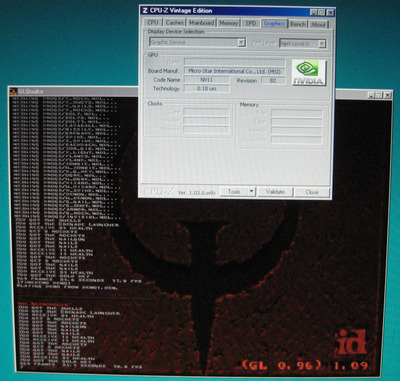This screenshot has height=381, width=400.
Task: Minimize the GLQuake window
Action: pos(372,95)
